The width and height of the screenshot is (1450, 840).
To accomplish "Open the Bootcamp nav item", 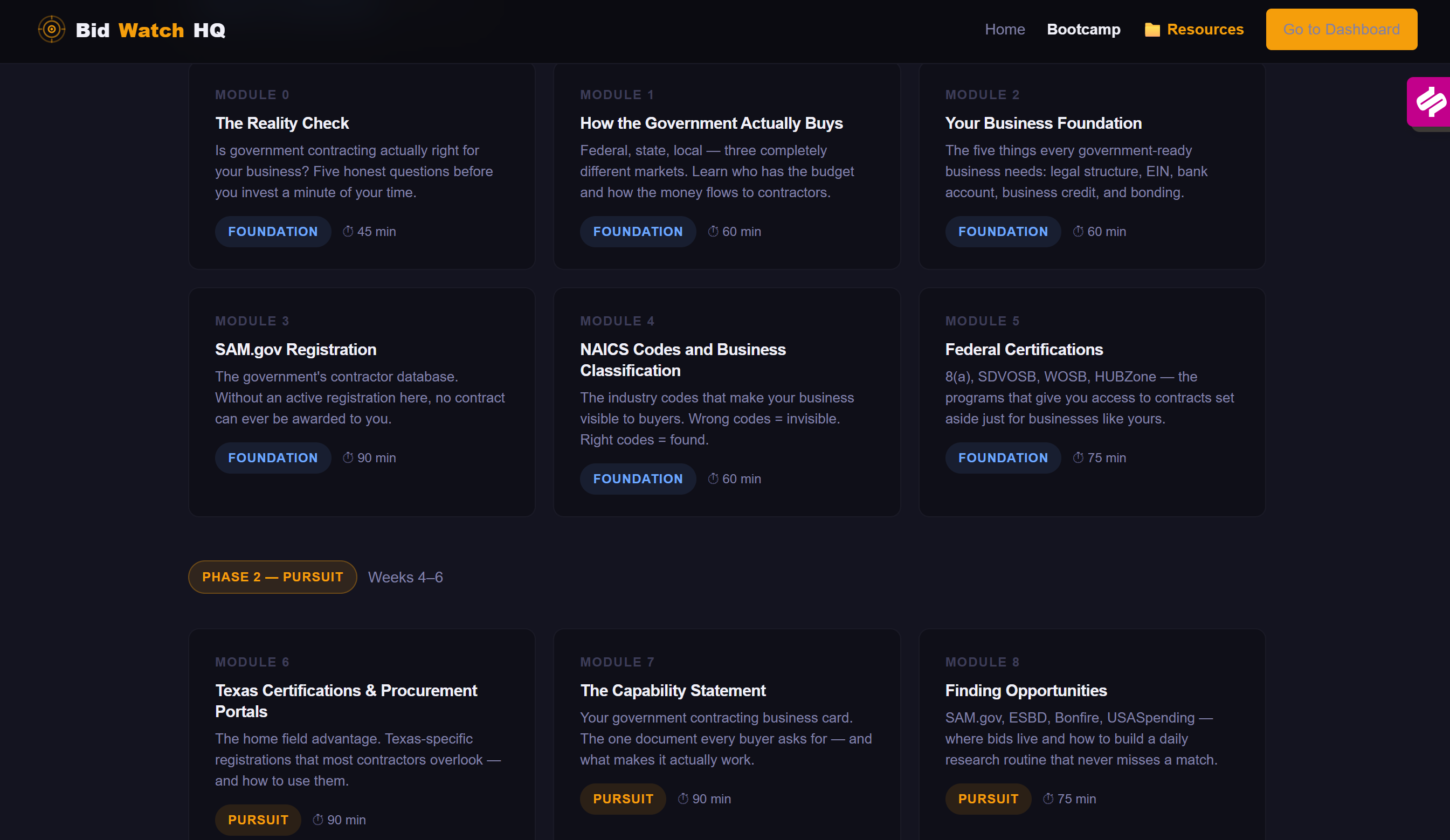I will coord(1083,29).
